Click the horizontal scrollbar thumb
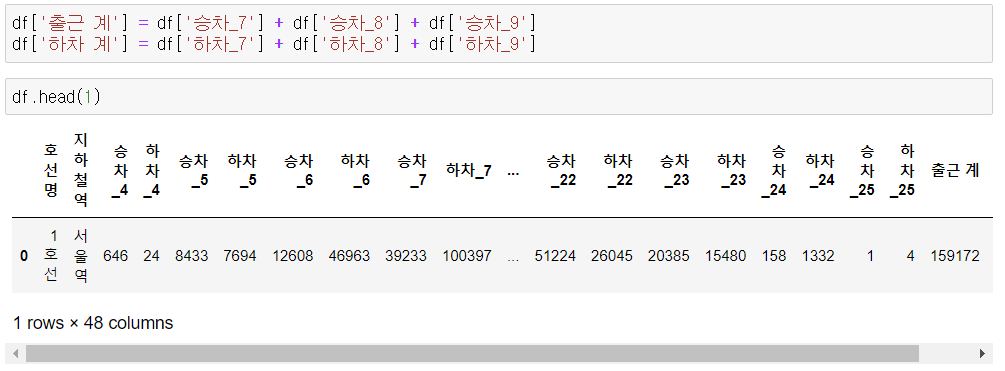Viewport: 1005px width, 371px height. click(472, 353)
